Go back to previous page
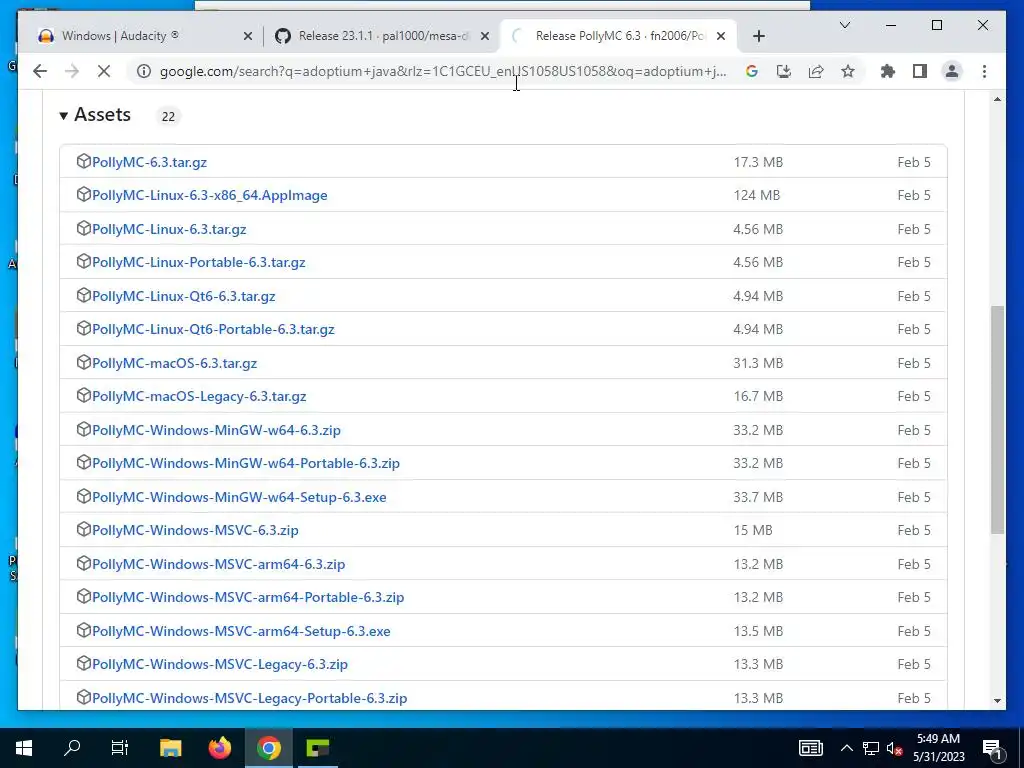 (40, 71)
